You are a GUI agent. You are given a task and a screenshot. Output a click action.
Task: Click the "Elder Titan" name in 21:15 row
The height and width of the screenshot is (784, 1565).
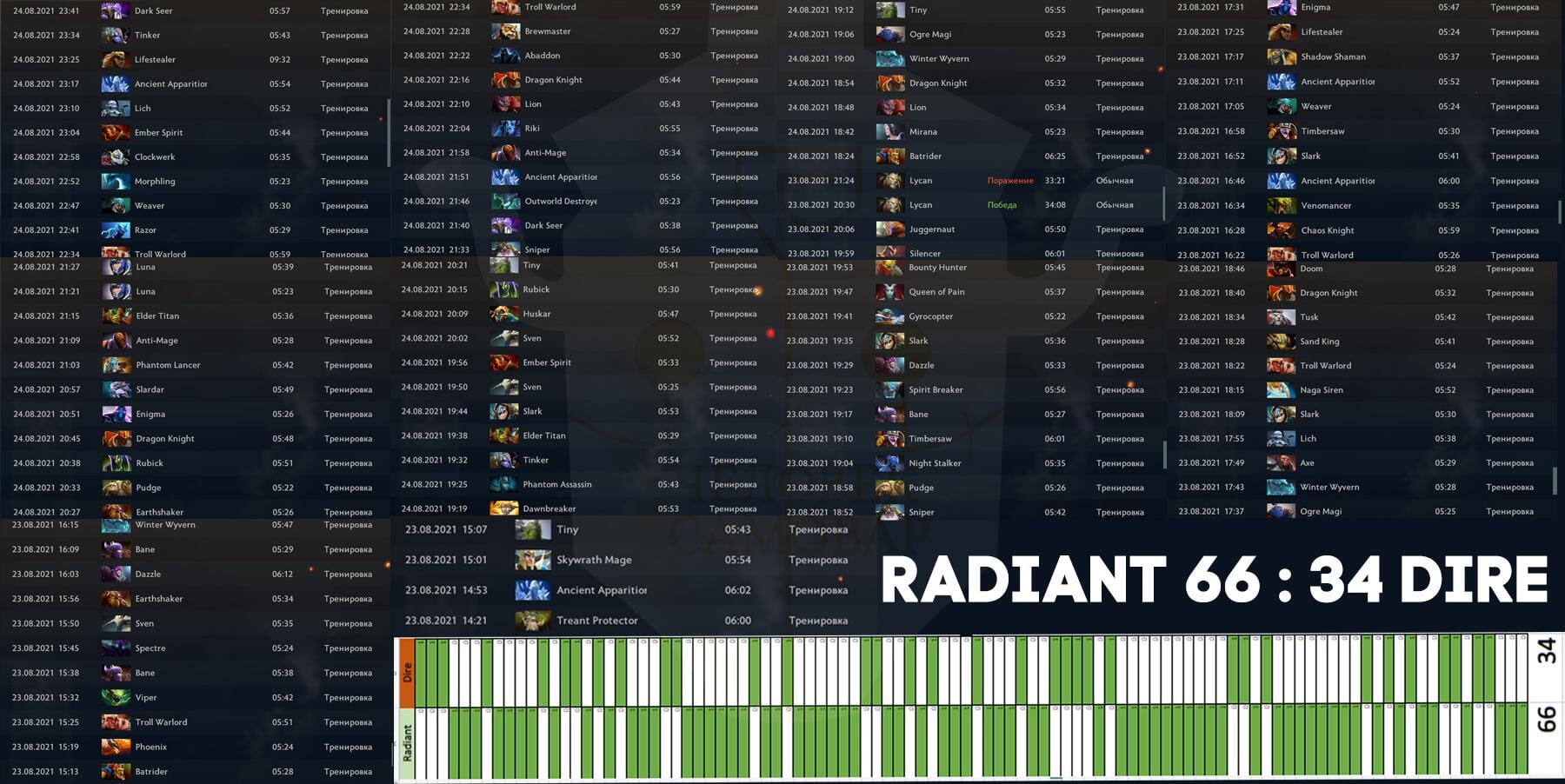pos(157,316)
